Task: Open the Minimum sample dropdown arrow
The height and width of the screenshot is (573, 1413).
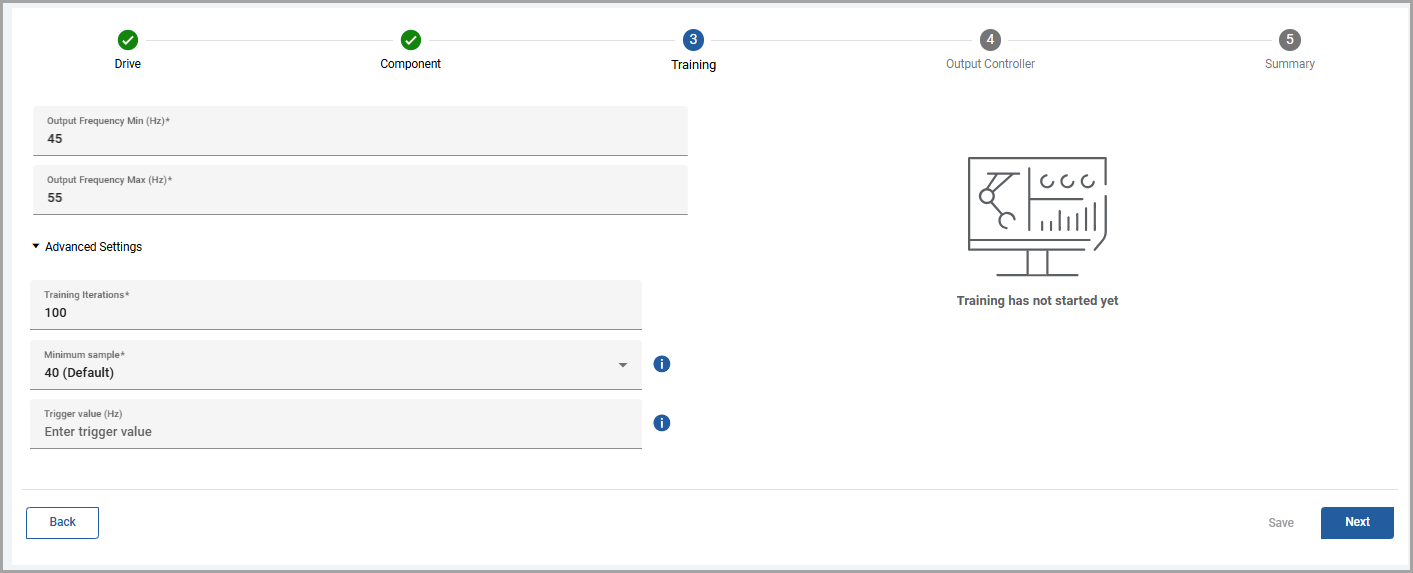Action: tap(622, 365)
